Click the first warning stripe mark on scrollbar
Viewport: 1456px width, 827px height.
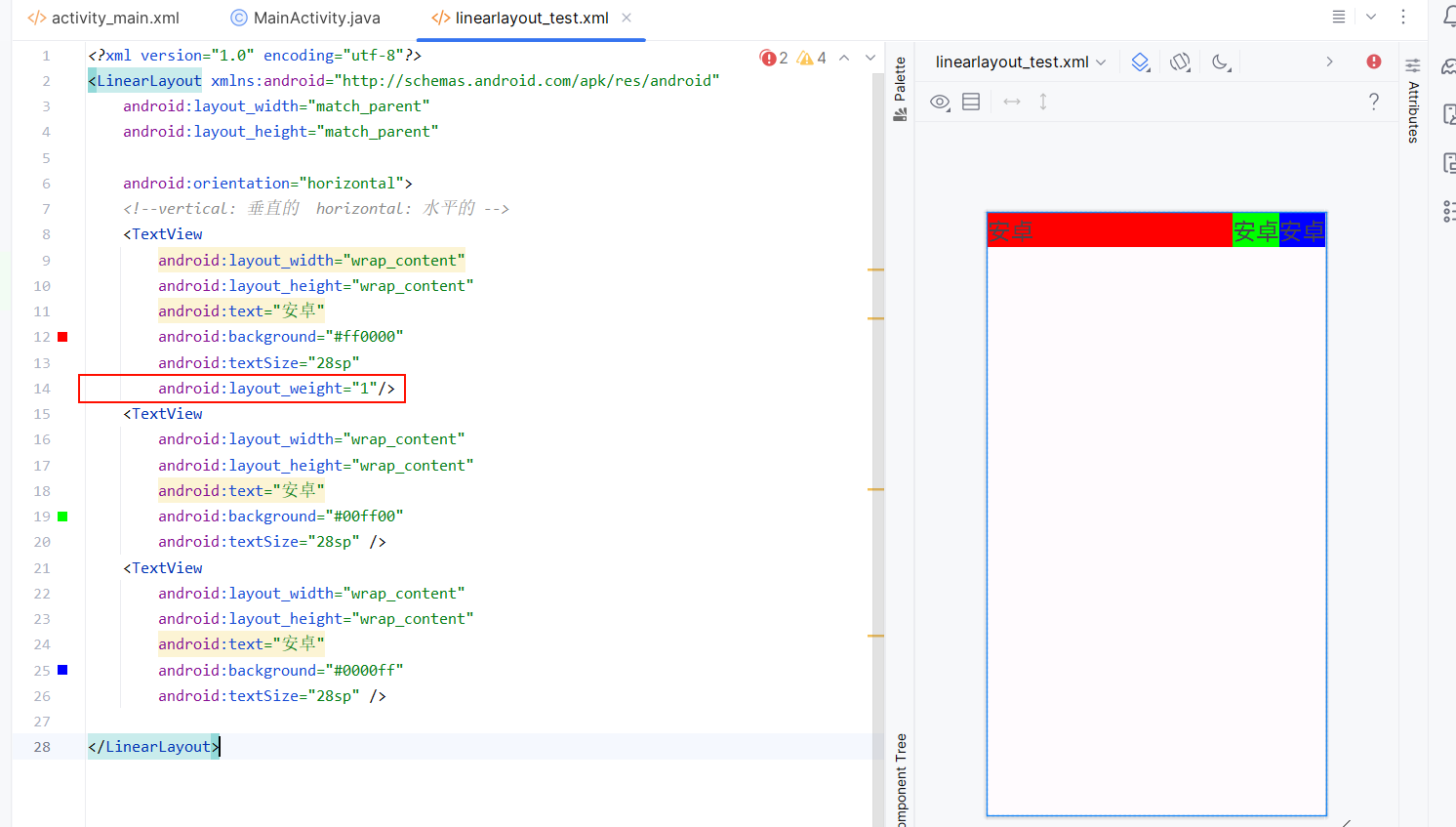coord(875,269)
